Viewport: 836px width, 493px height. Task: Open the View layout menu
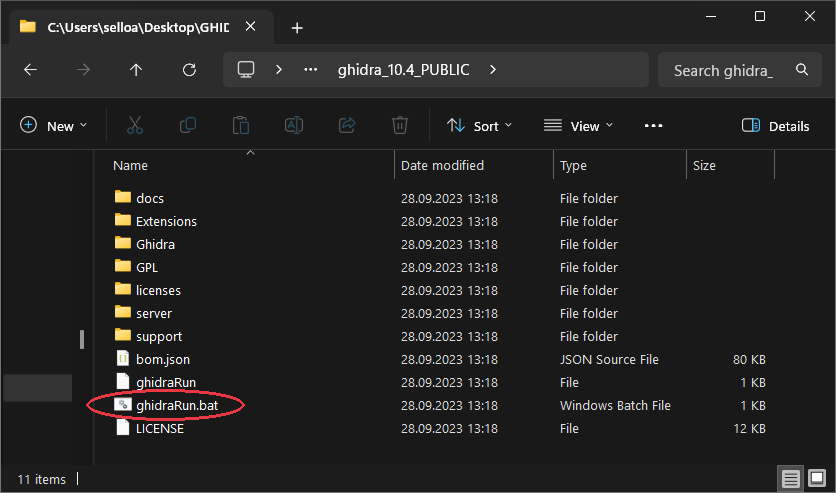(578, 126)
